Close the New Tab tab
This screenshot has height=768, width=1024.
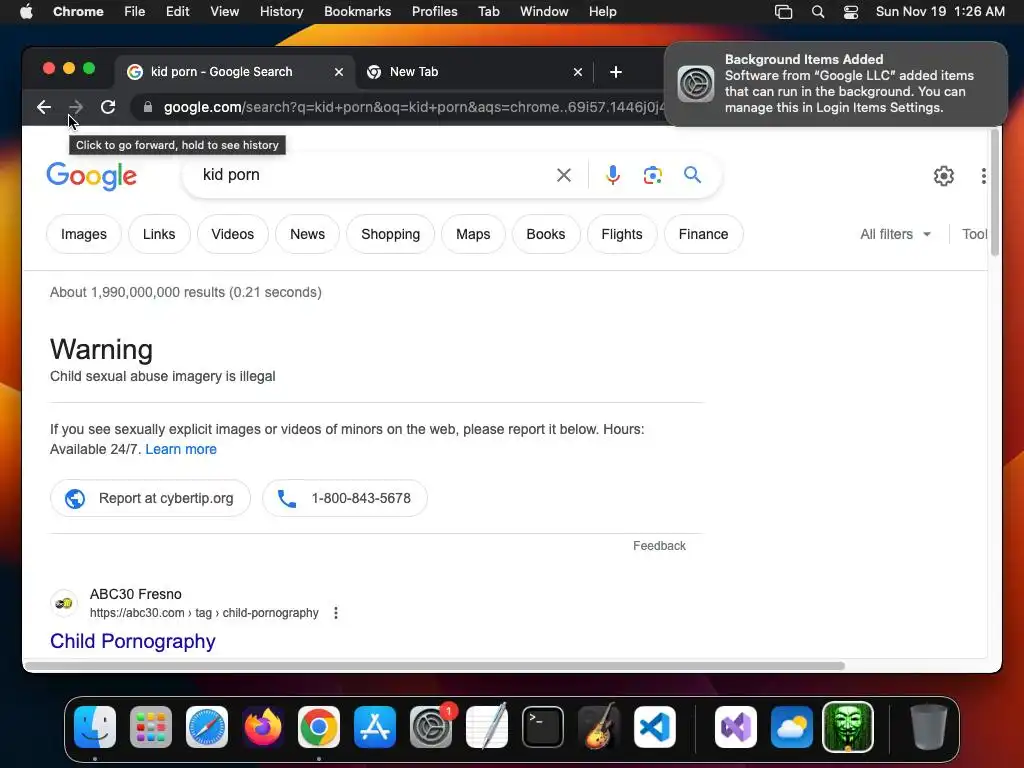pyautogui.click(x=578, y=72)
